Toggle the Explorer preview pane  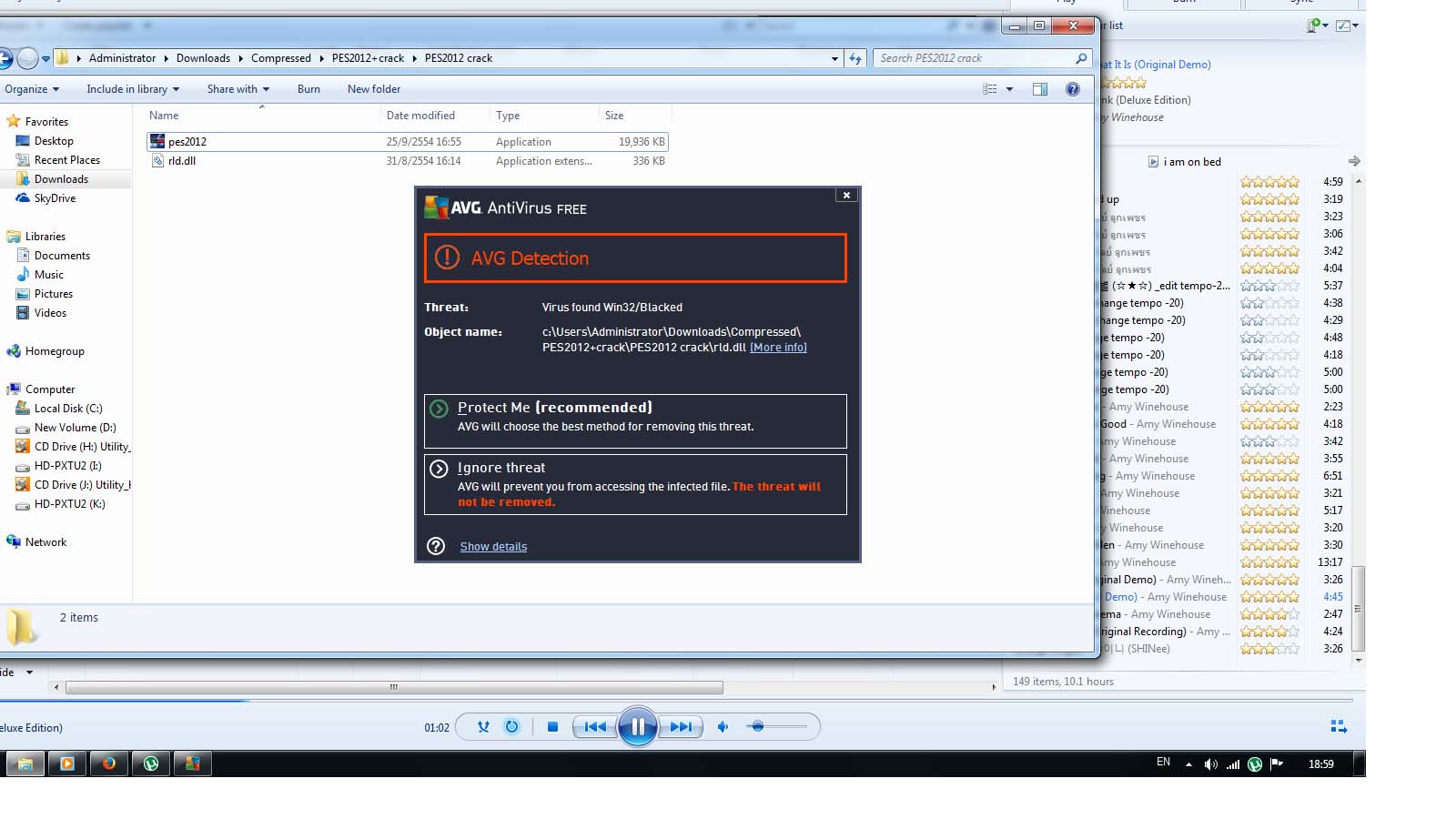(1040, 89)
